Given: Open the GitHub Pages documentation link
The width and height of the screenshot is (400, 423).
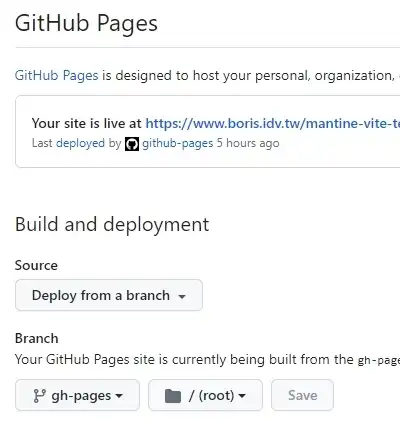Looking at the screenshot, I should click(57, 76).
